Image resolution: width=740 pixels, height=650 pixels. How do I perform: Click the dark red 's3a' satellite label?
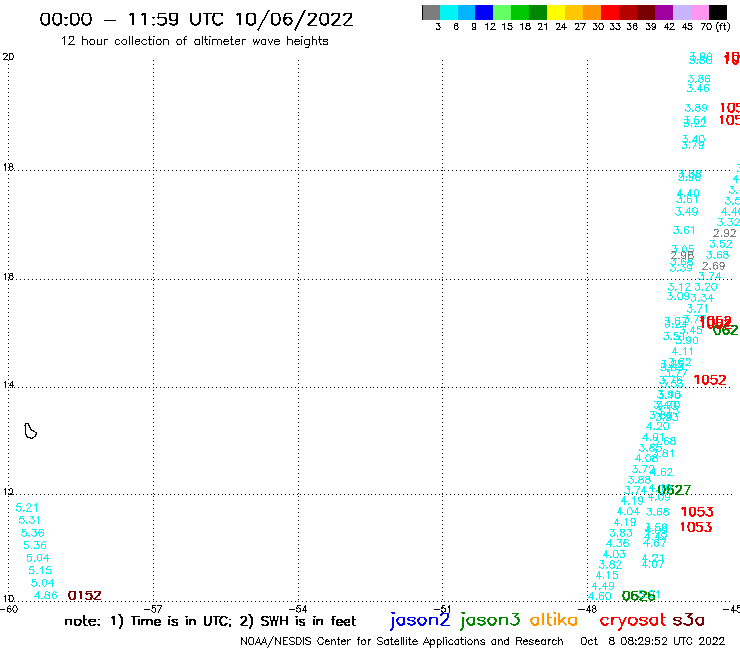pos(688,620)
